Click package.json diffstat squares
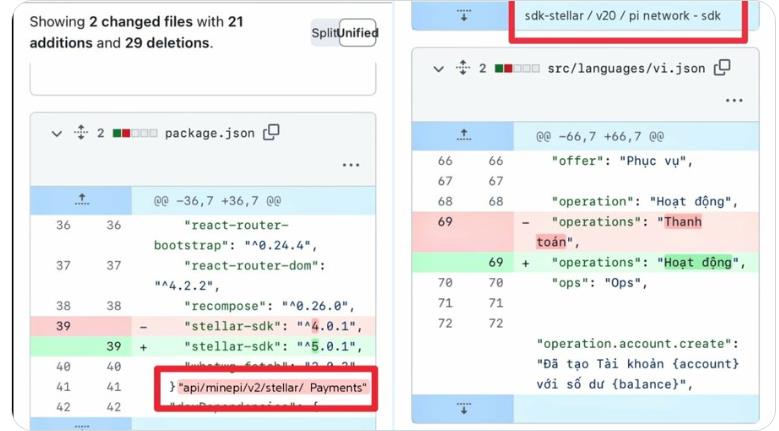Image resolution: width=779 pixels, height=431 pixels. coord(135,133)
